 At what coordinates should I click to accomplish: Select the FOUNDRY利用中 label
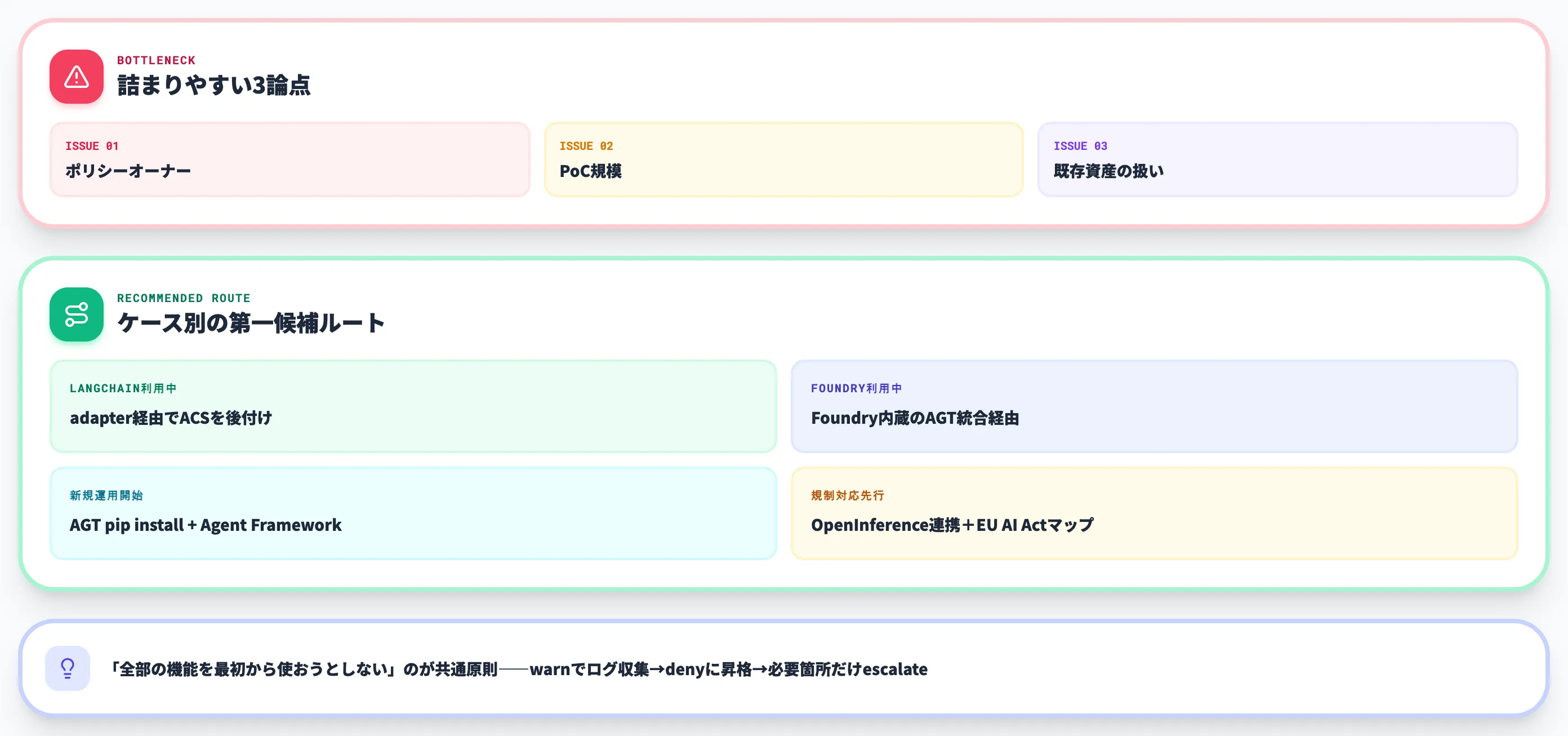[857, 388]
